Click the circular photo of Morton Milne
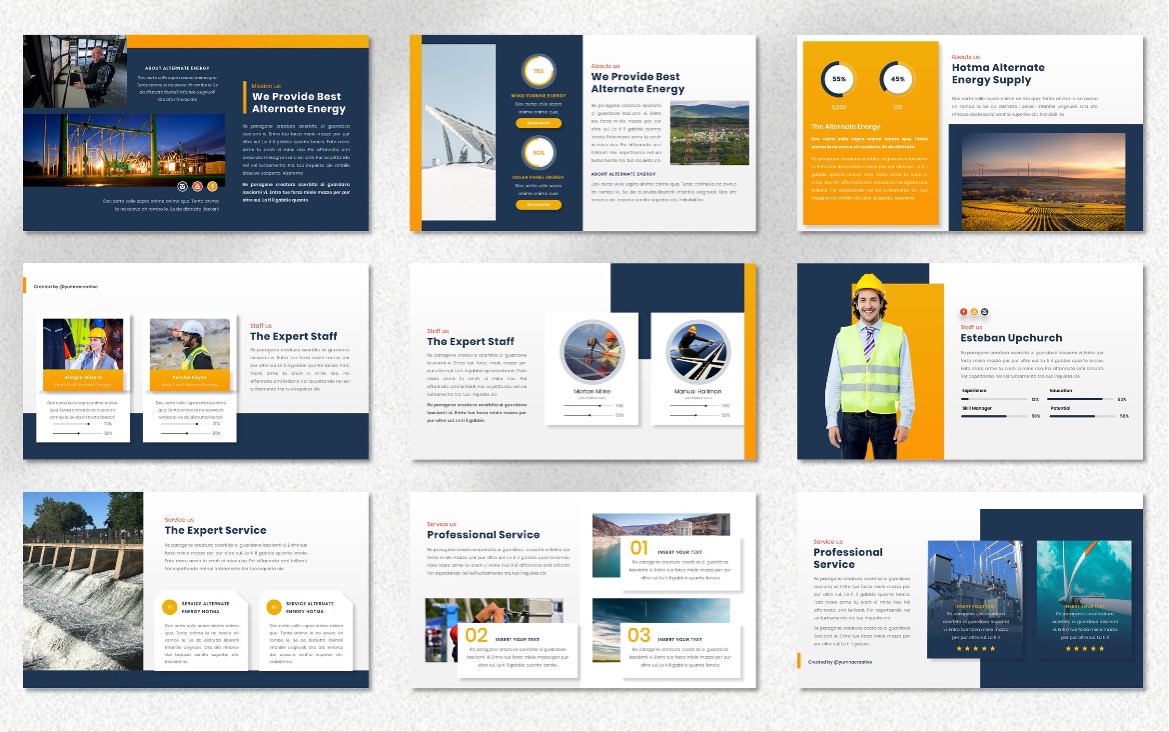Viewport: 1169px width, 732px height. pyautogui.click(x=592, y=351)
